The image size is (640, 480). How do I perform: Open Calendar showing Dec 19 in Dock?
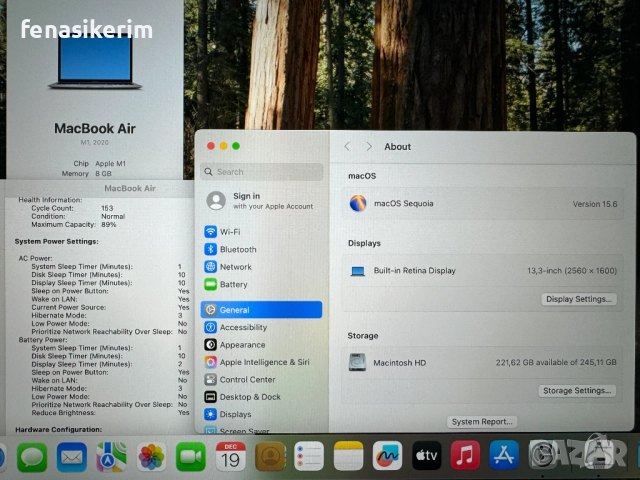pos(230,457)
